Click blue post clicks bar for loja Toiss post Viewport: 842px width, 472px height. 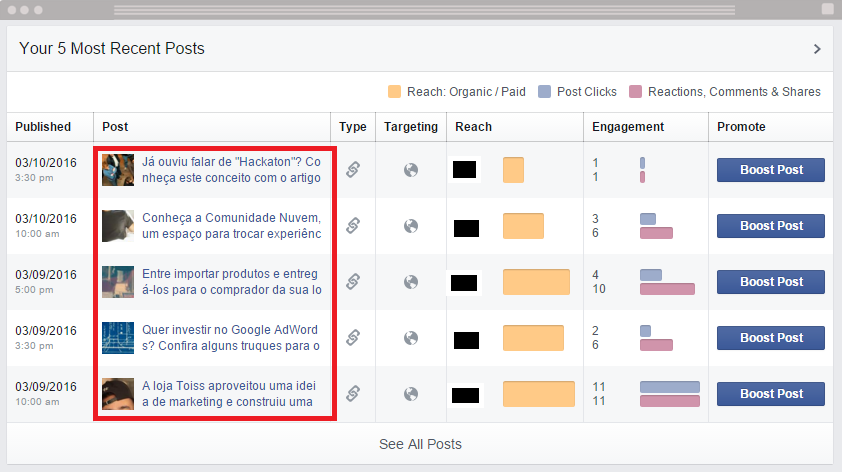click(x=670, y=387)
